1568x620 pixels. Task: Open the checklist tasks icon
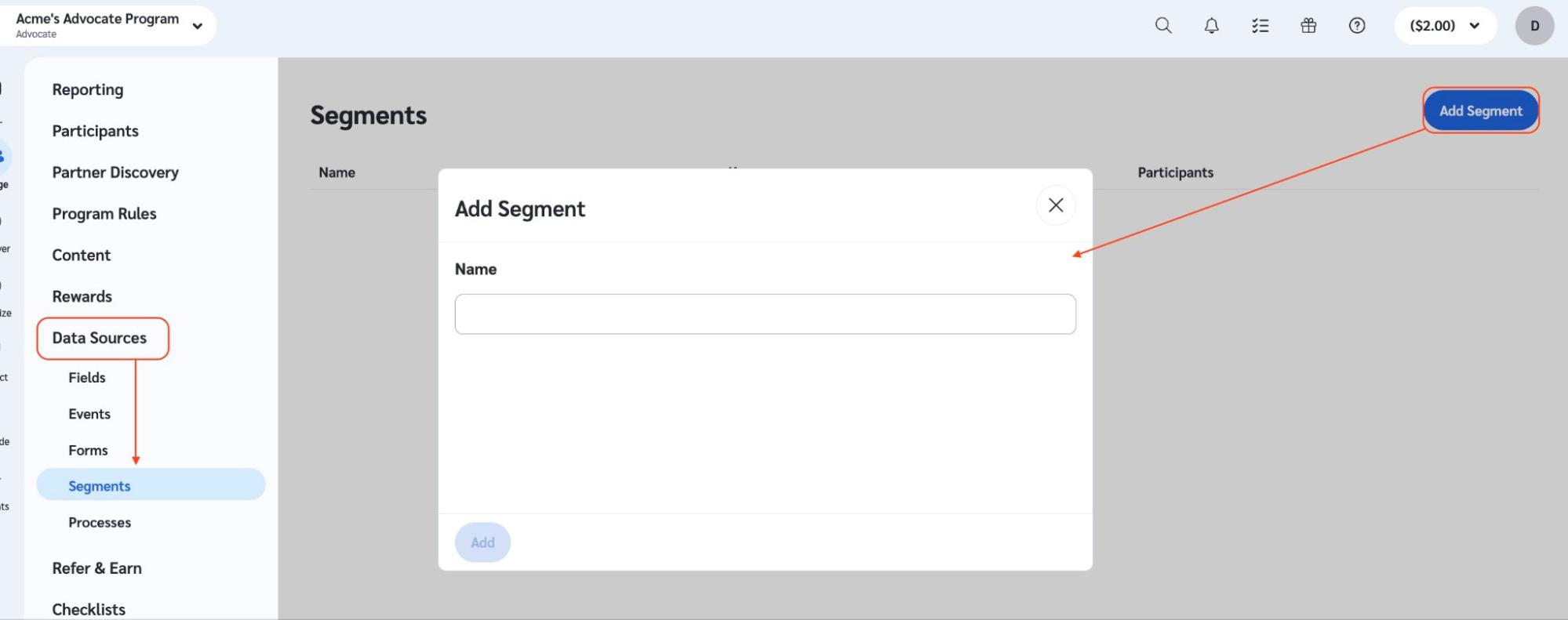pyautogui.click(x=1261, y=25)
